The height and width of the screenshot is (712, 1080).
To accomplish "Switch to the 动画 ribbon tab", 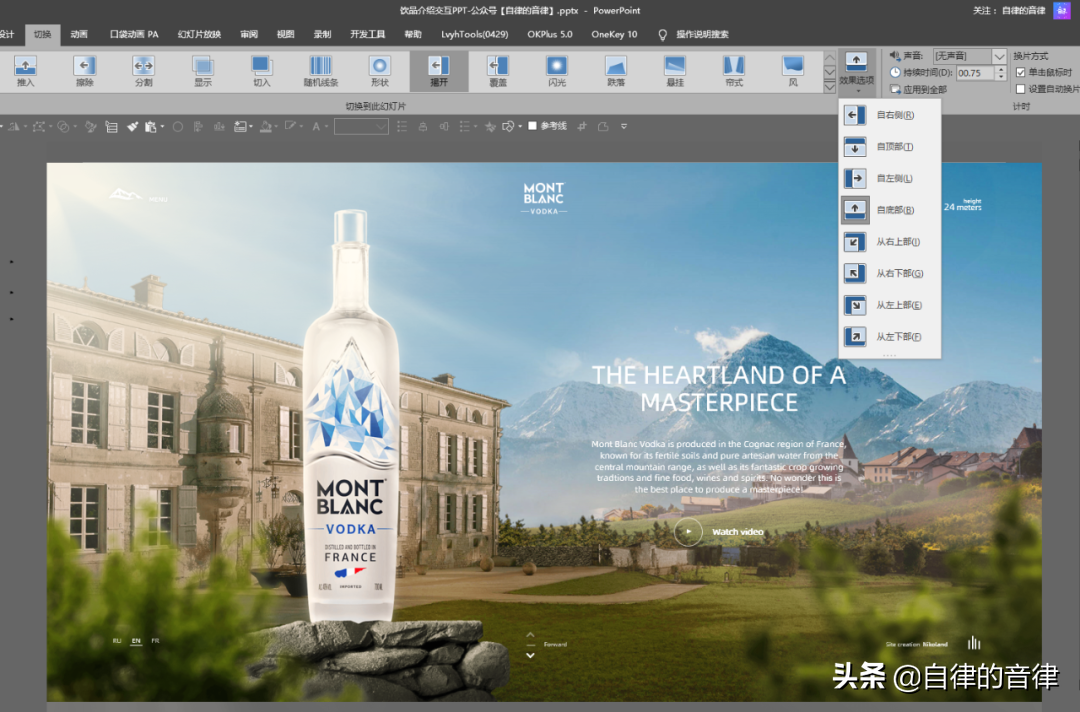I will click(x=79, y=34).
